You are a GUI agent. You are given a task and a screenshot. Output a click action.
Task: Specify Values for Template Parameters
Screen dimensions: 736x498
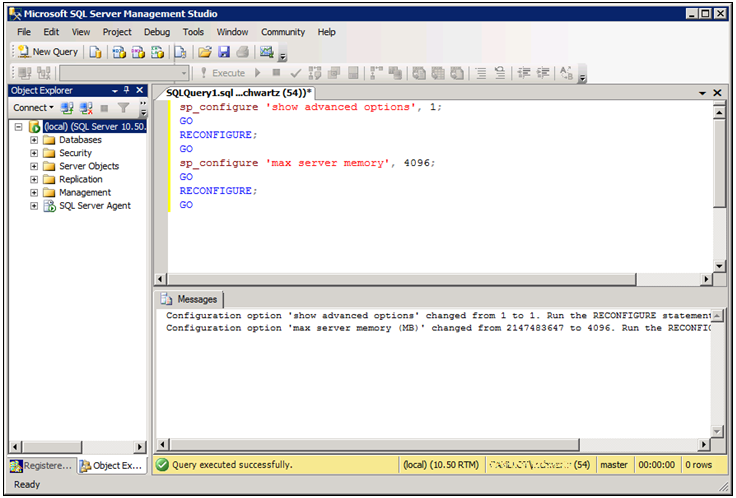[566, 73]
